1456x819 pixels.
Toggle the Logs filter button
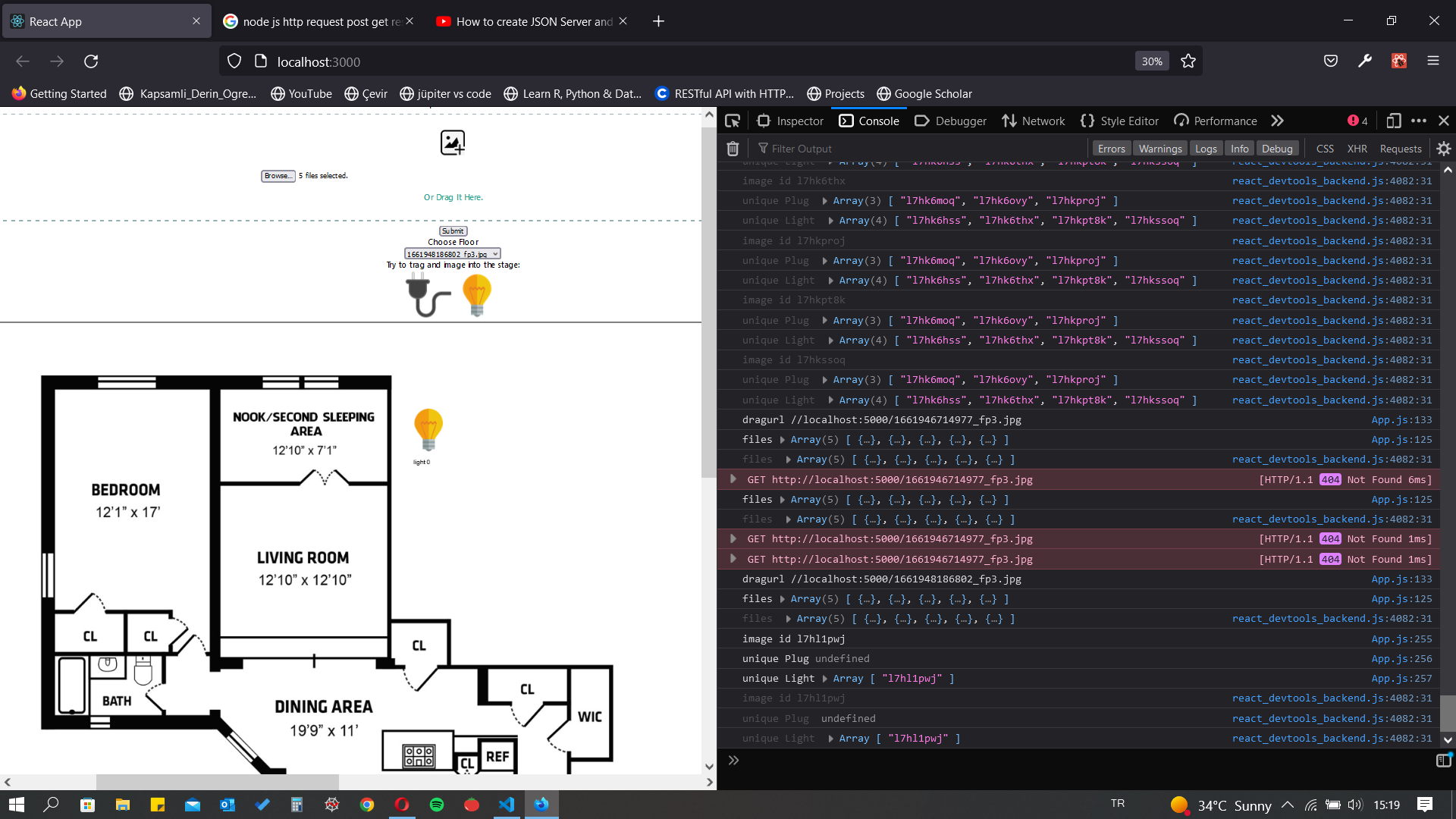point(1206,149)
